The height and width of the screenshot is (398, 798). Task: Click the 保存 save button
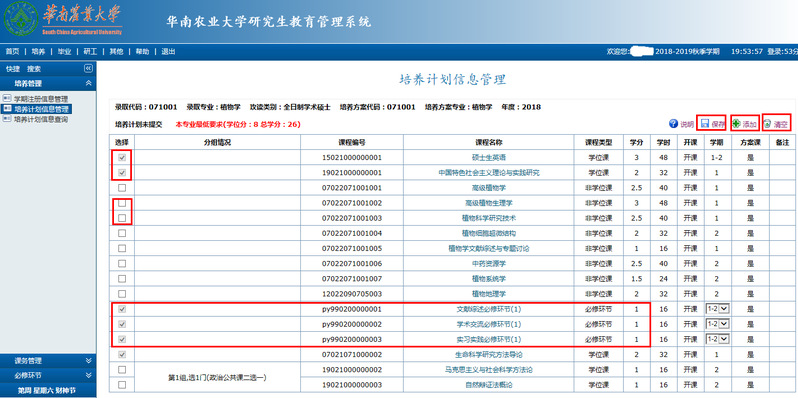pyautogui.click(x=712, y=124)
